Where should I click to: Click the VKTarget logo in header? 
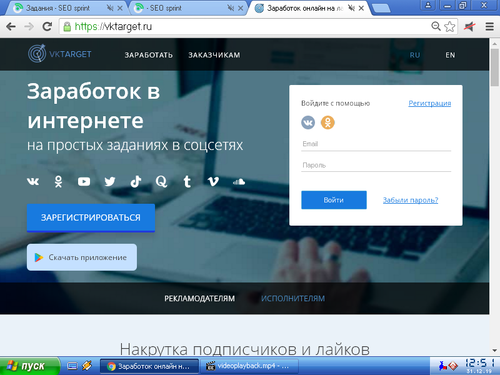60,54
